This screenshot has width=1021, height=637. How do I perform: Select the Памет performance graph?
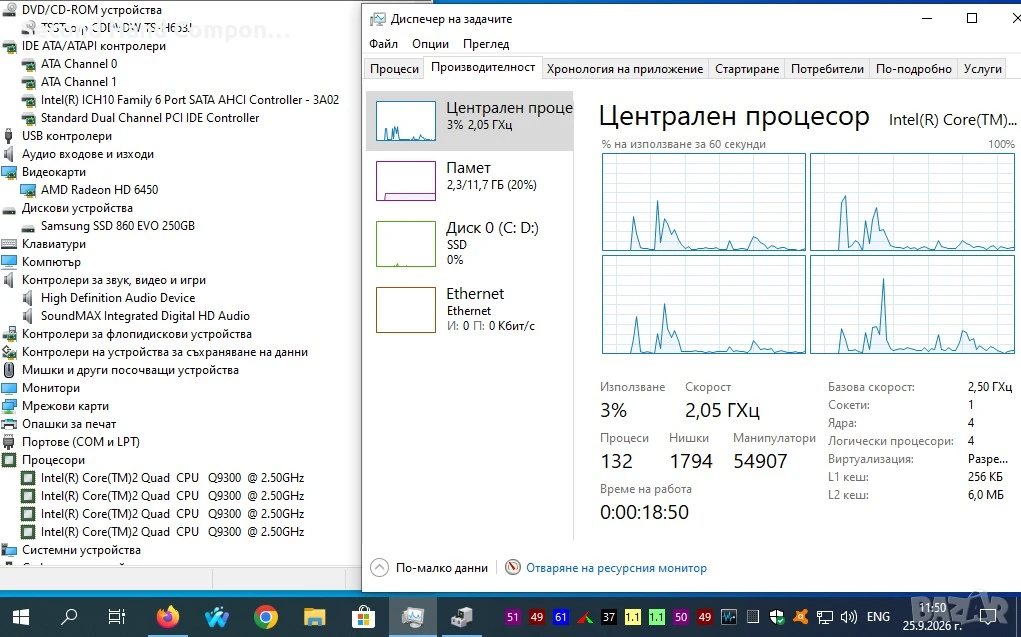click(406, 180)
